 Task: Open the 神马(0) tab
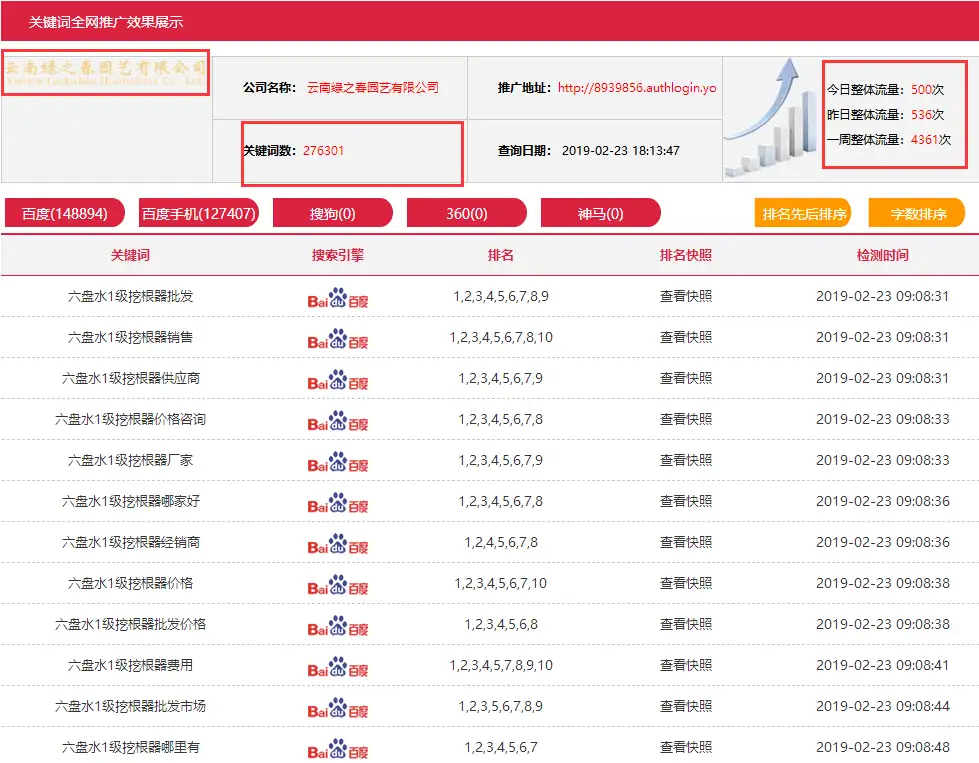[600, 212]
